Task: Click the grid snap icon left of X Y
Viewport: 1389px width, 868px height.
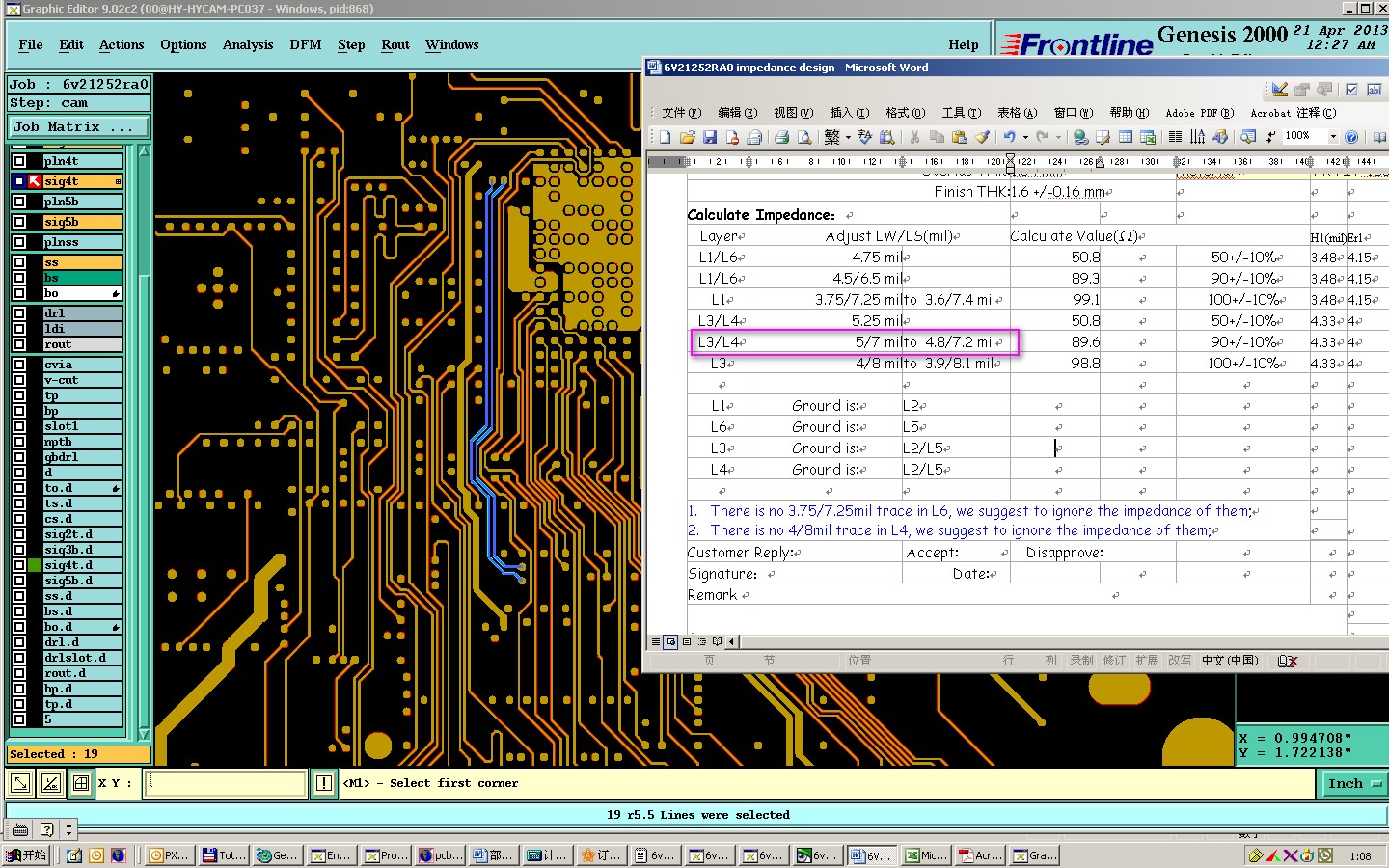Action: tap(81, 783)
